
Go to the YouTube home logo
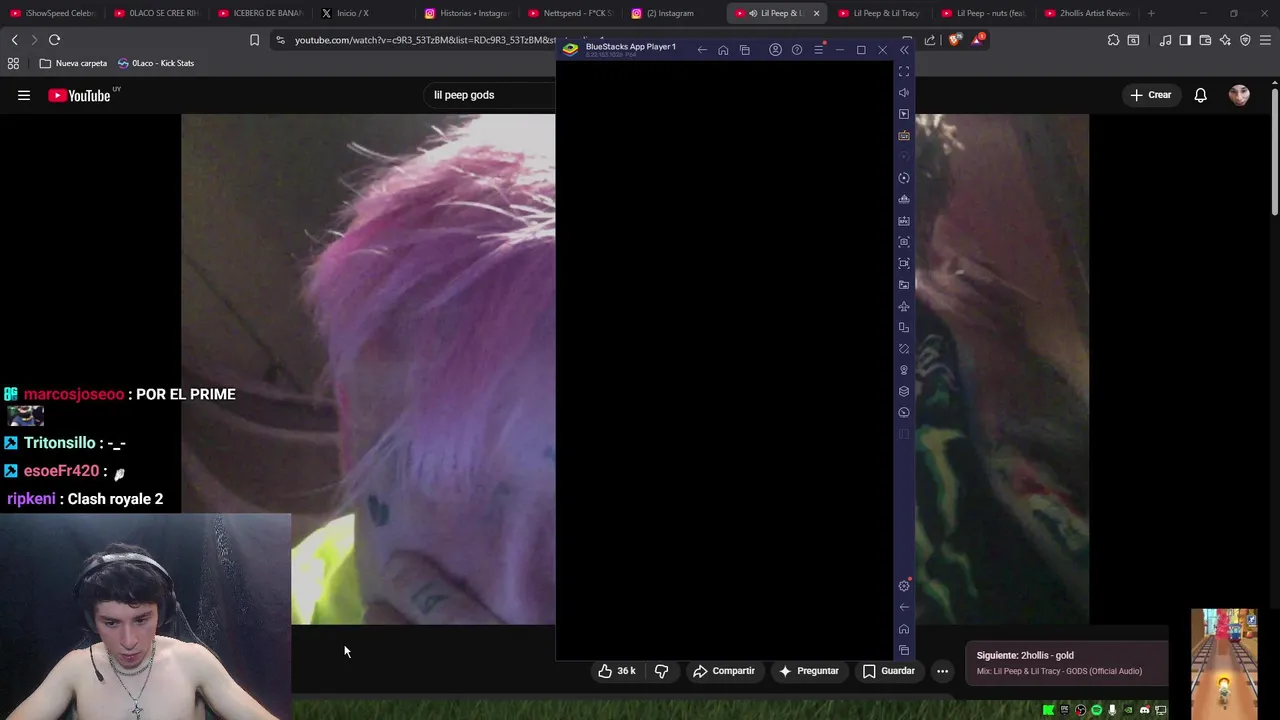79,95
